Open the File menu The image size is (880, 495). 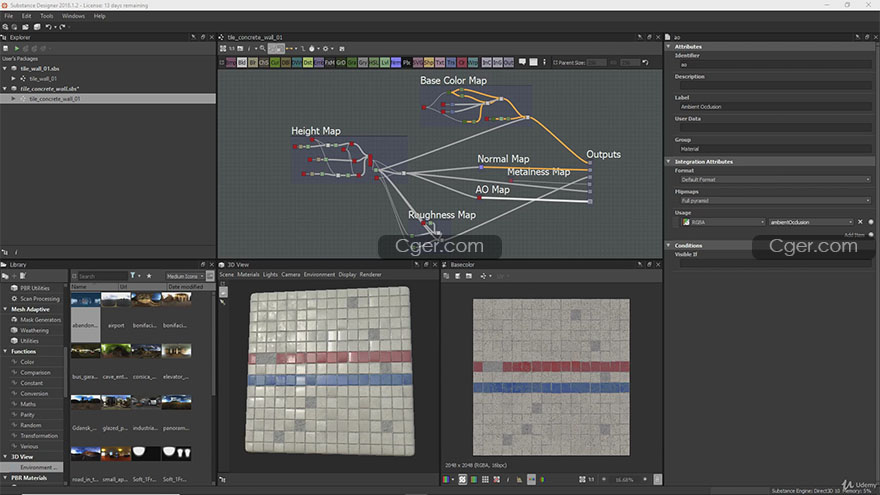point(8,16)
